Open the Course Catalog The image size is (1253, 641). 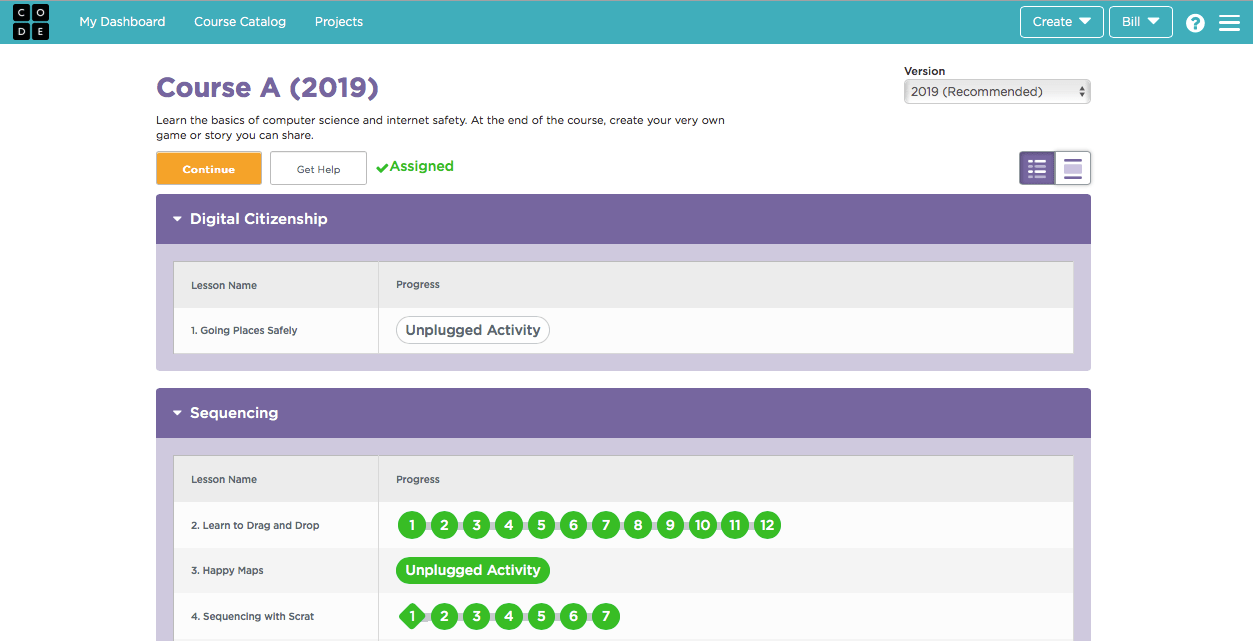(239, 21)
